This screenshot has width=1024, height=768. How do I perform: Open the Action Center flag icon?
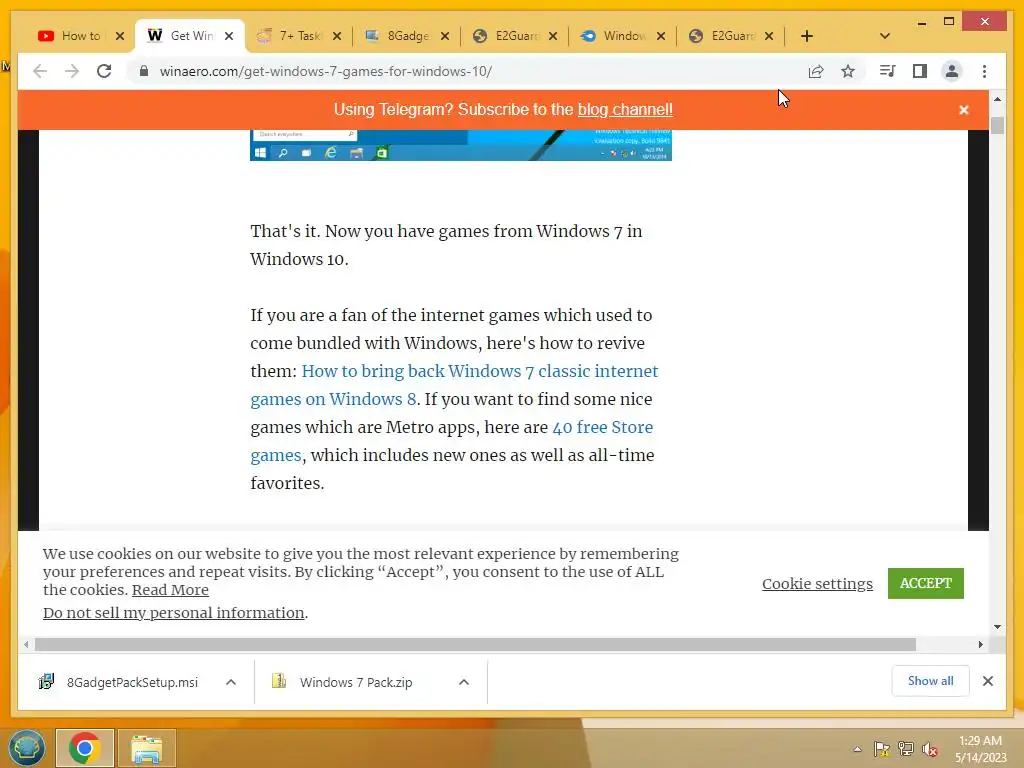pos(882,749)
